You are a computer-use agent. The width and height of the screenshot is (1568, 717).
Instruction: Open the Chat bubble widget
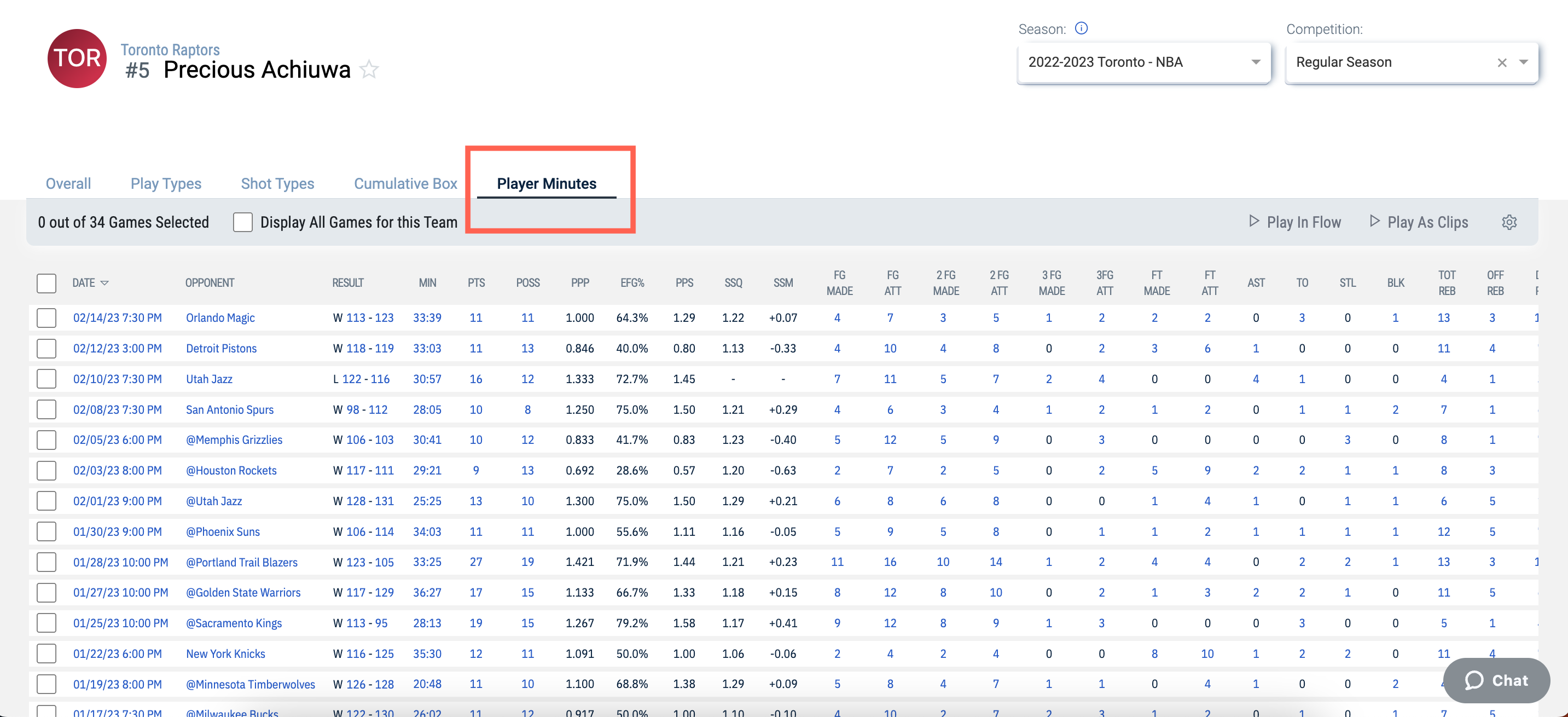point(1497,680)
